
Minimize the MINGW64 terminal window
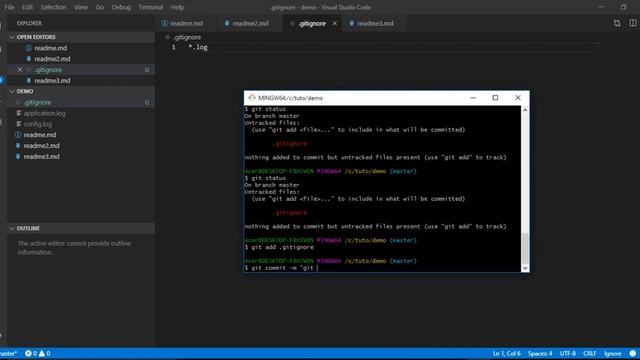[473, 98]
